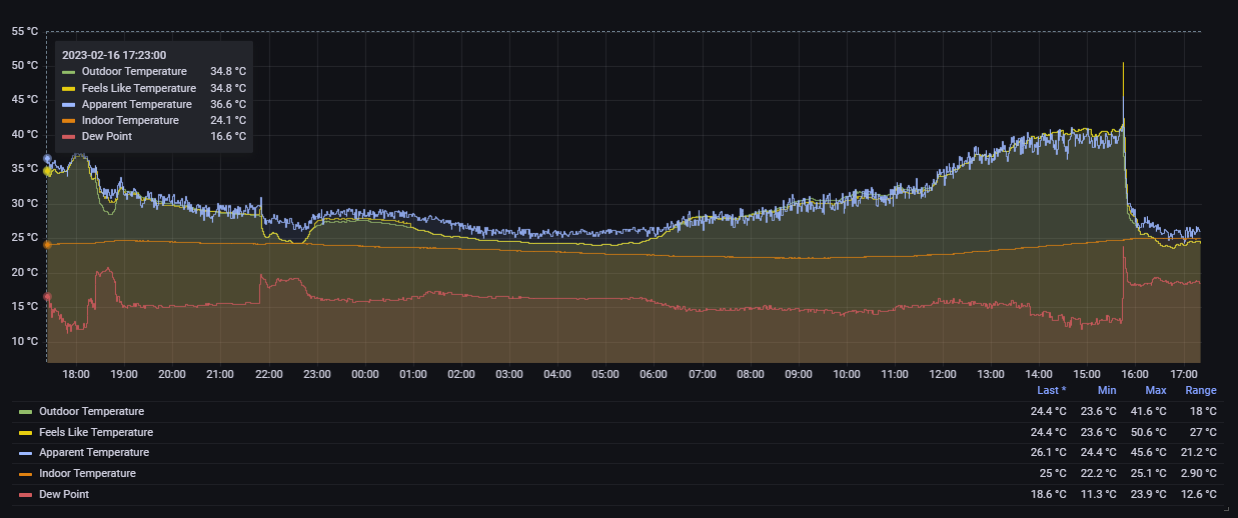Click the 55 °C y-axis label
The image size is (1238, 518).
tap(25, 31)
